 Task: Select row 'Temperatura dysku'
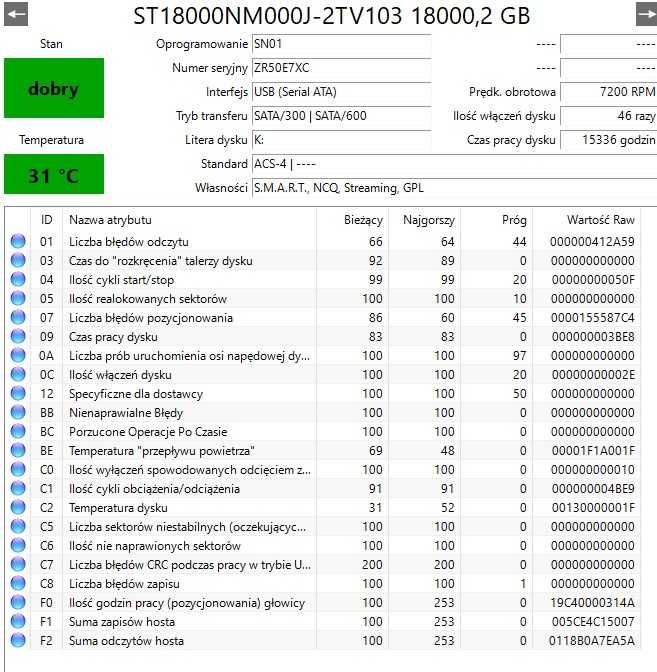[x=323, y=507]
